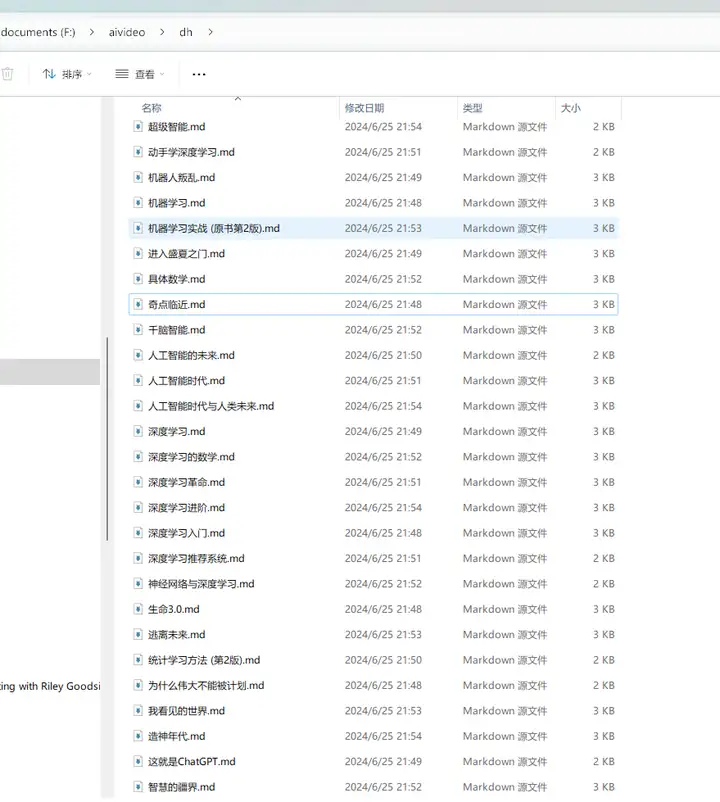Click file icon of 深度学习推荐系统.md
720x802 pixels.
[x=138, y=559]
